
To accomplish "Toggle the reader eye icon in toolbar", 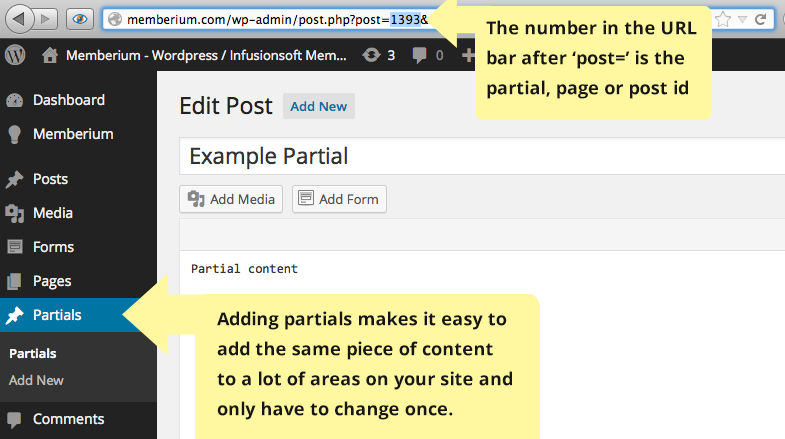I will tap(80, 19).
